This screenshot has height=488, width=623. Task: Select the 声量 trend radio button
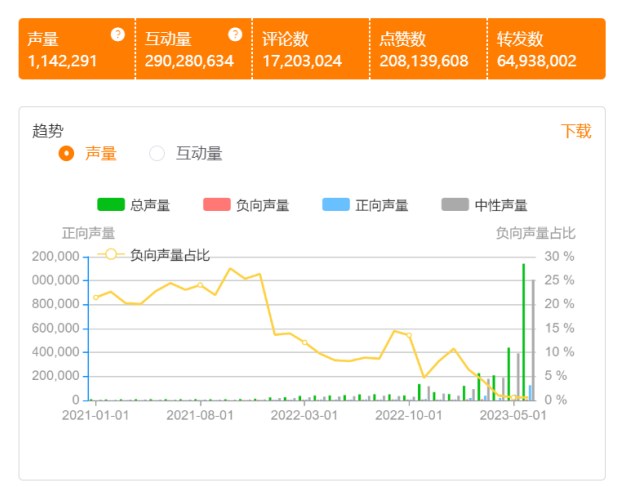(x=66, y=153)
